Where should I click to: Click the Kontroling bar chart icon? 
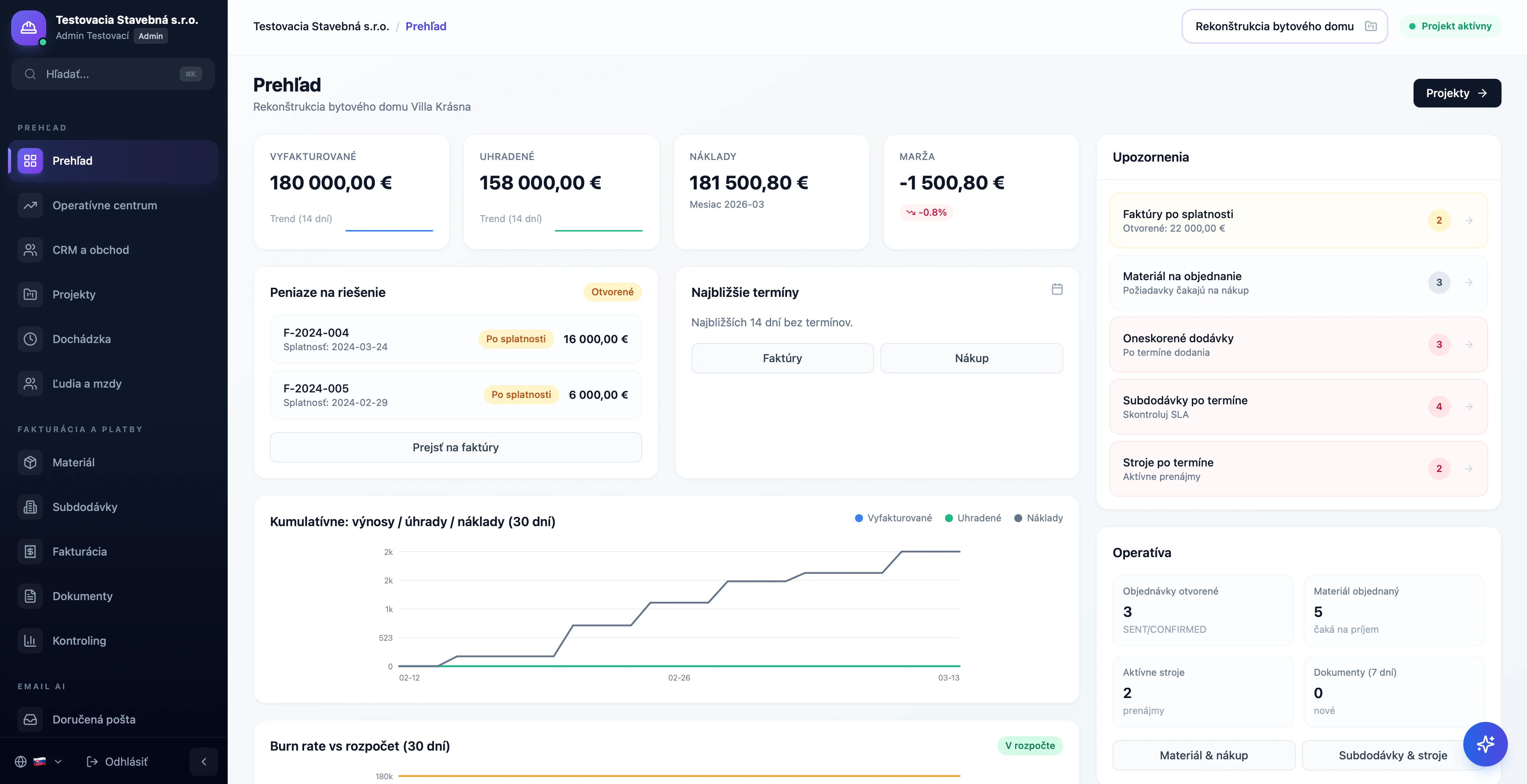pos(30,641)
